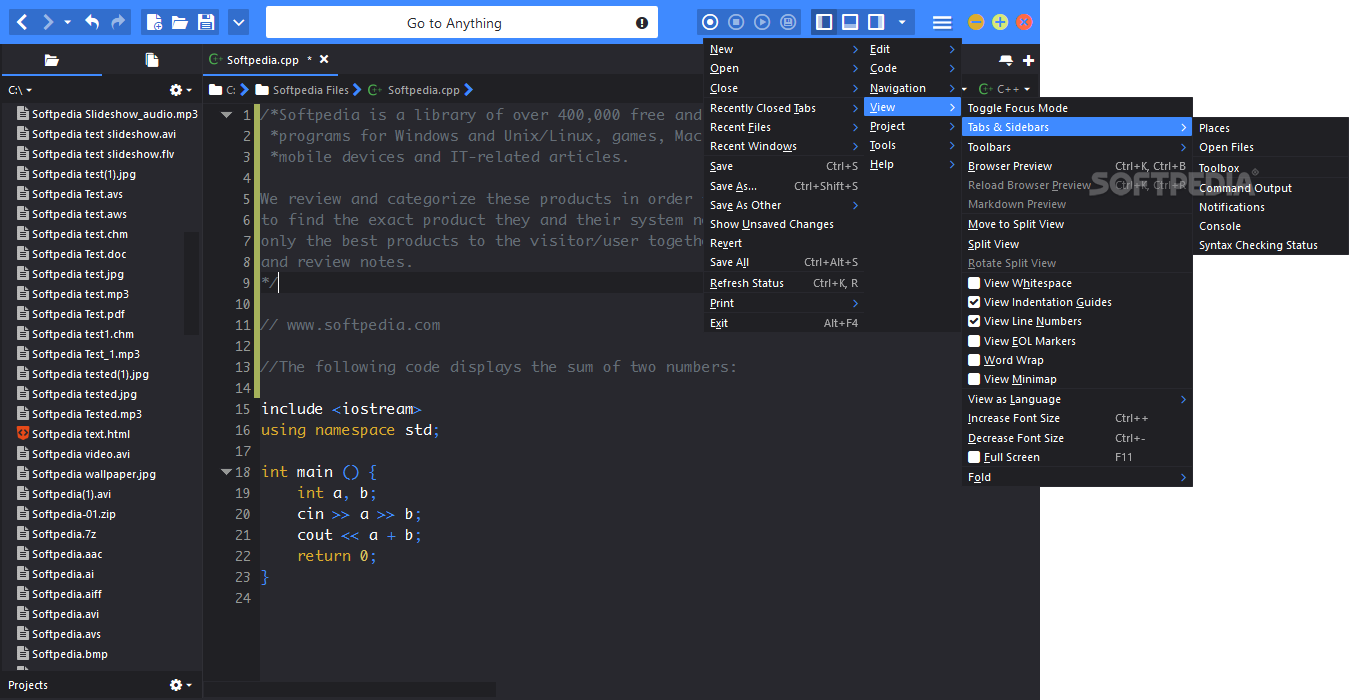Screen dimensions: 1349x700
Task: Play the last recorded macro
Action: click(x=762, y=22)
